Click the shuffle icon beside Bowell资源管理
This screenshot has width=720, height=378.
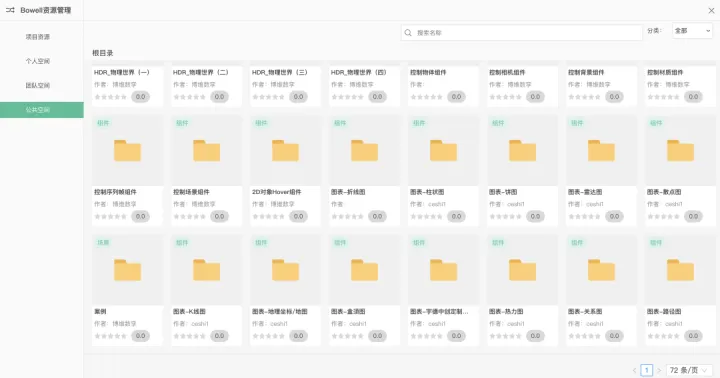pos(10,10)
